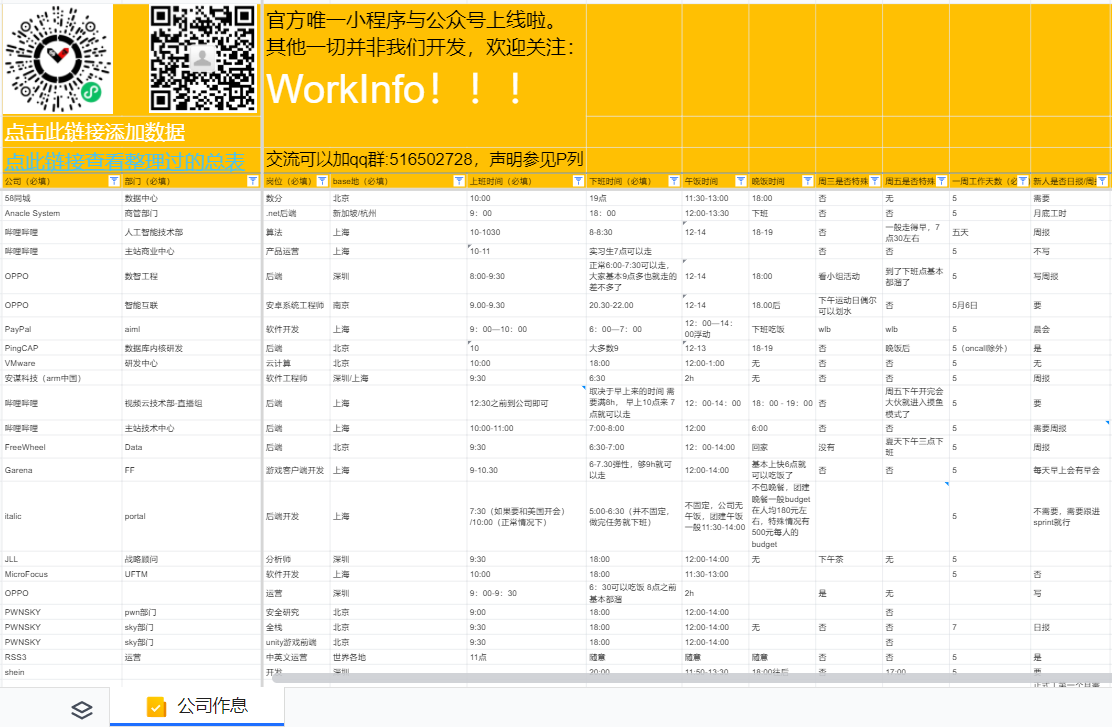Select 视频云技术部-直播组 department cell
This screenshot has height=727, width=1112.
tap(191, 404)
